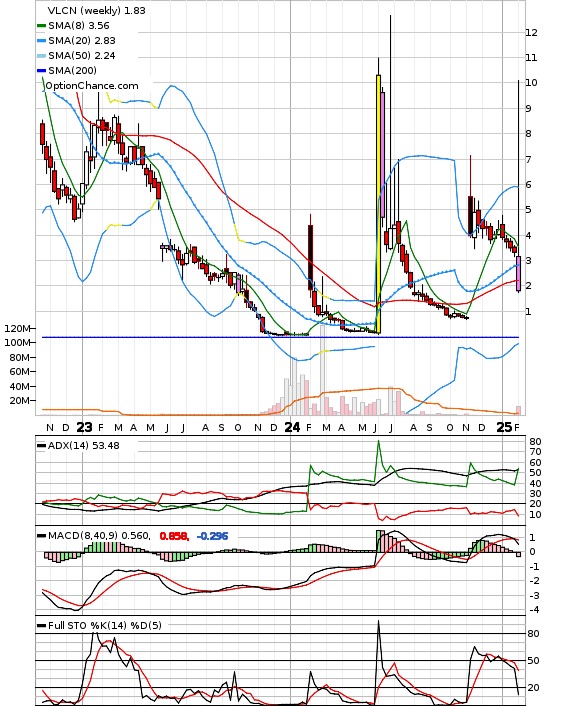Click the blue MACD value -0.296
The image size is (566, 706).
[212, 536]
